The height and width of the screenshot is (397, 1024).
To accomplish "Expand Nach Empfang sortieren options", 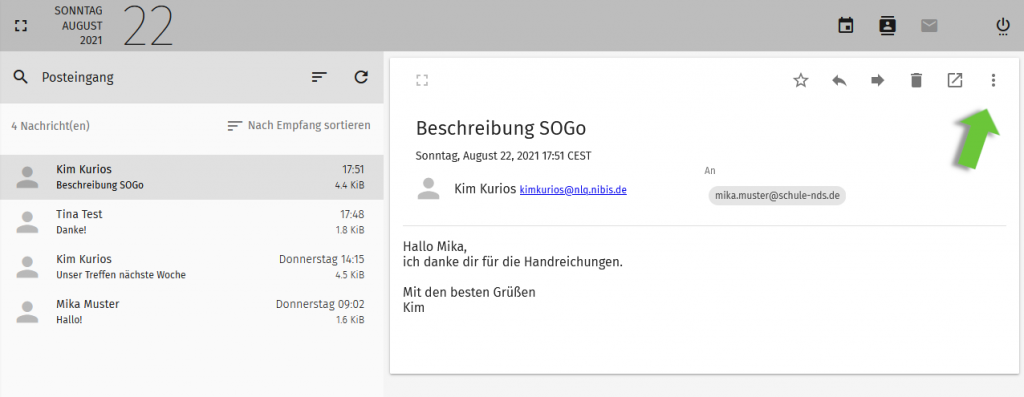I will click(298, 125).
